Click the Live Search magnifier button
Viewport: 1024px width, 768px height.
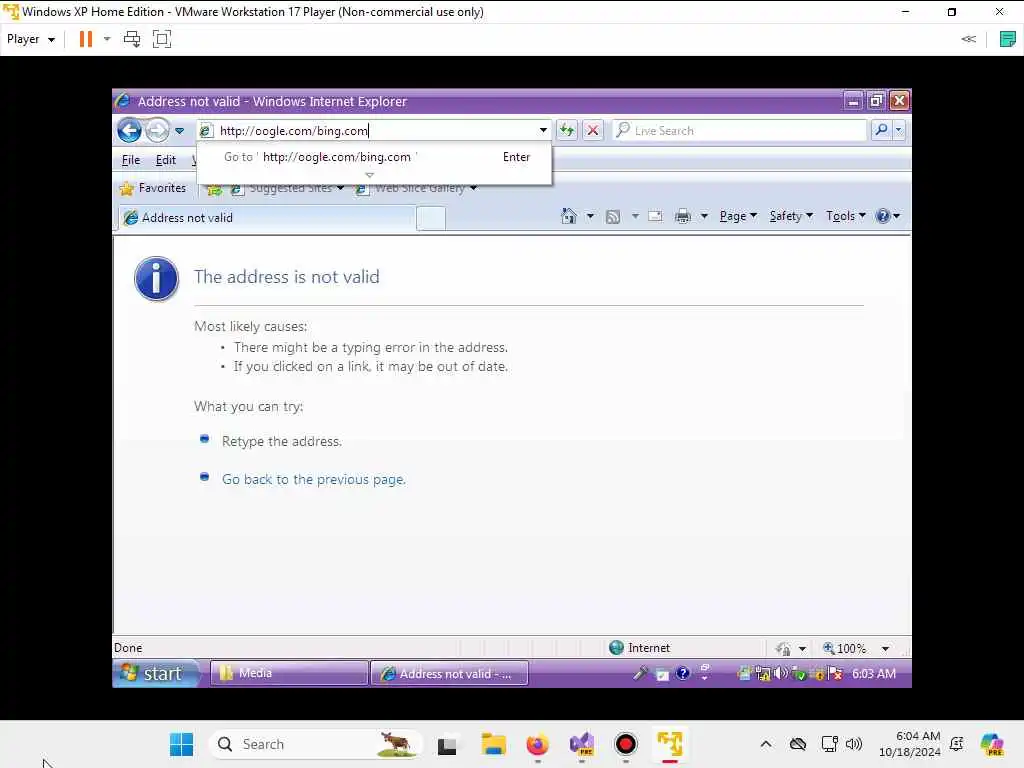point(881,130)
